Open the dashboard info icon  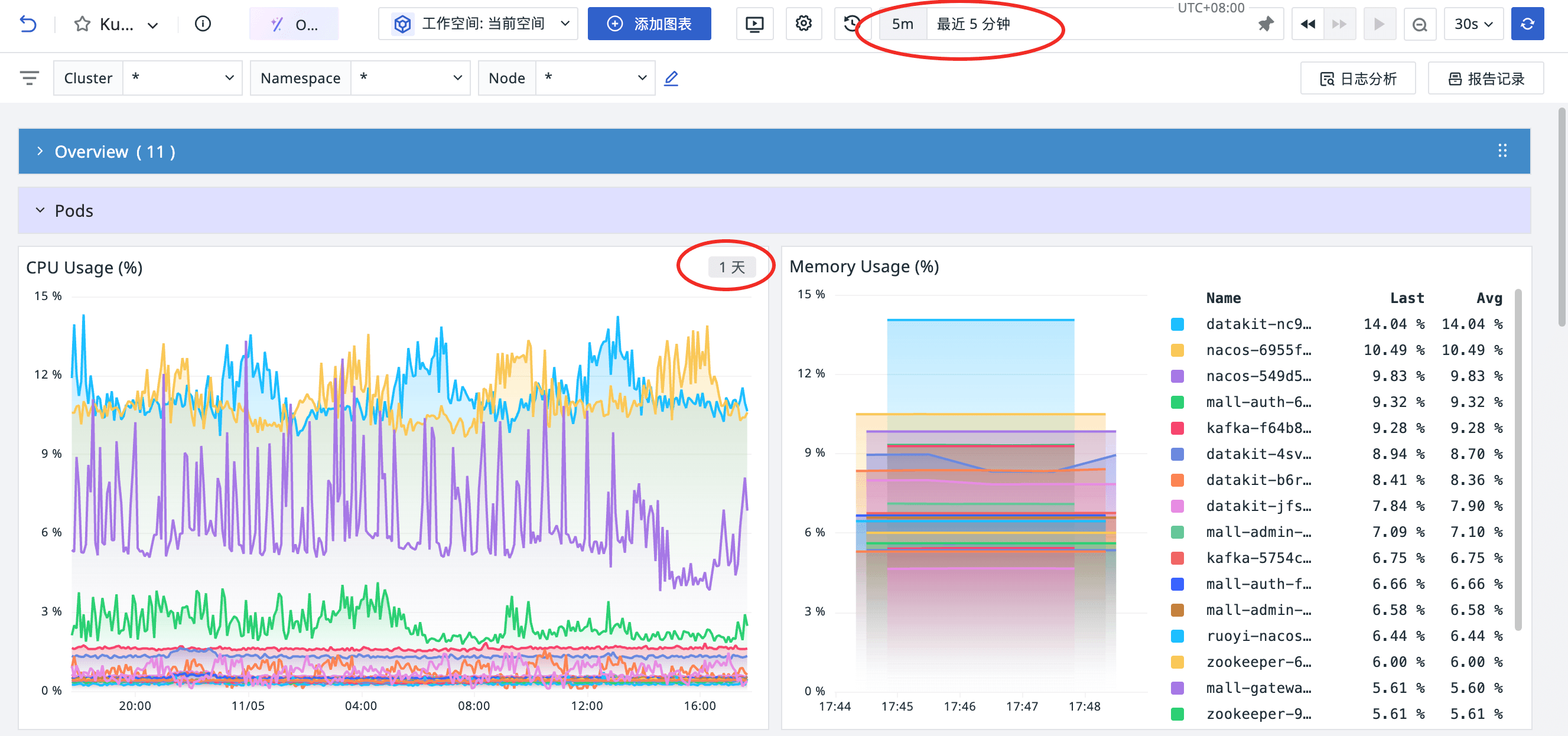click(203, 24)
